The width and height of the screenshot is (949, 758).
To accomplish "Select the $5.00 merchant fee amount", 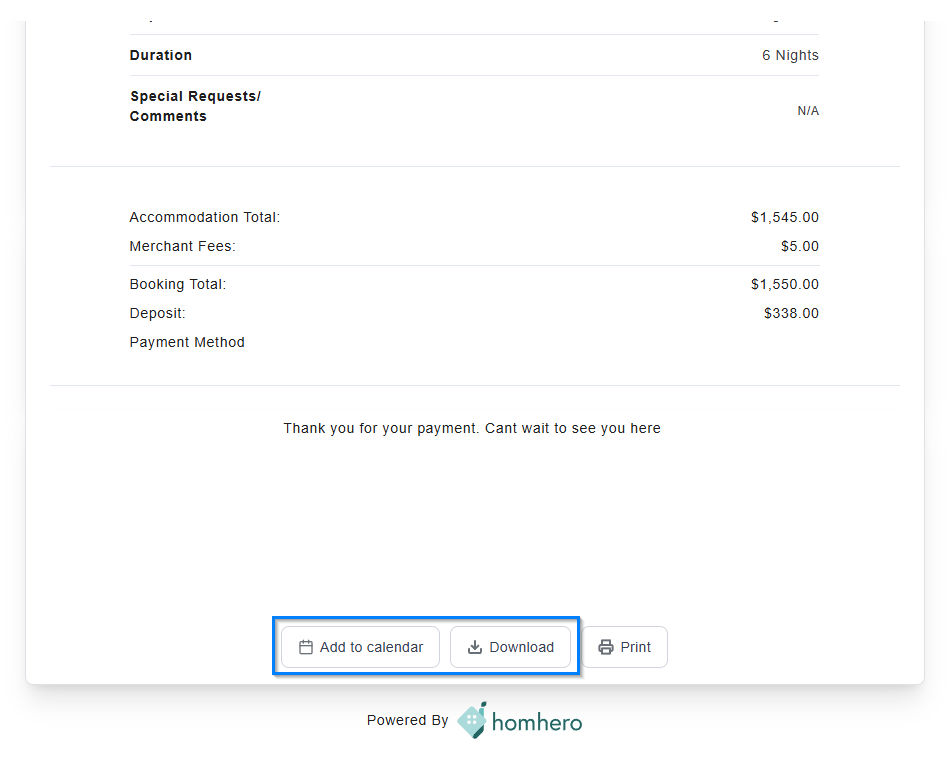I will point(800,246).
